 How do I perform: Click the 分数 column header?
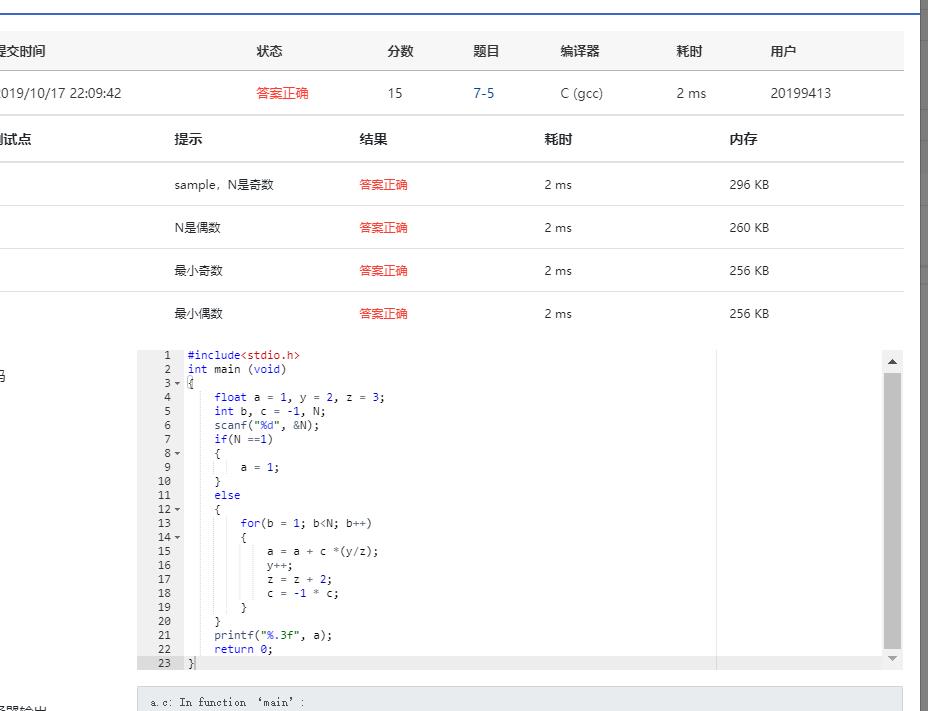tap(400, 51)
